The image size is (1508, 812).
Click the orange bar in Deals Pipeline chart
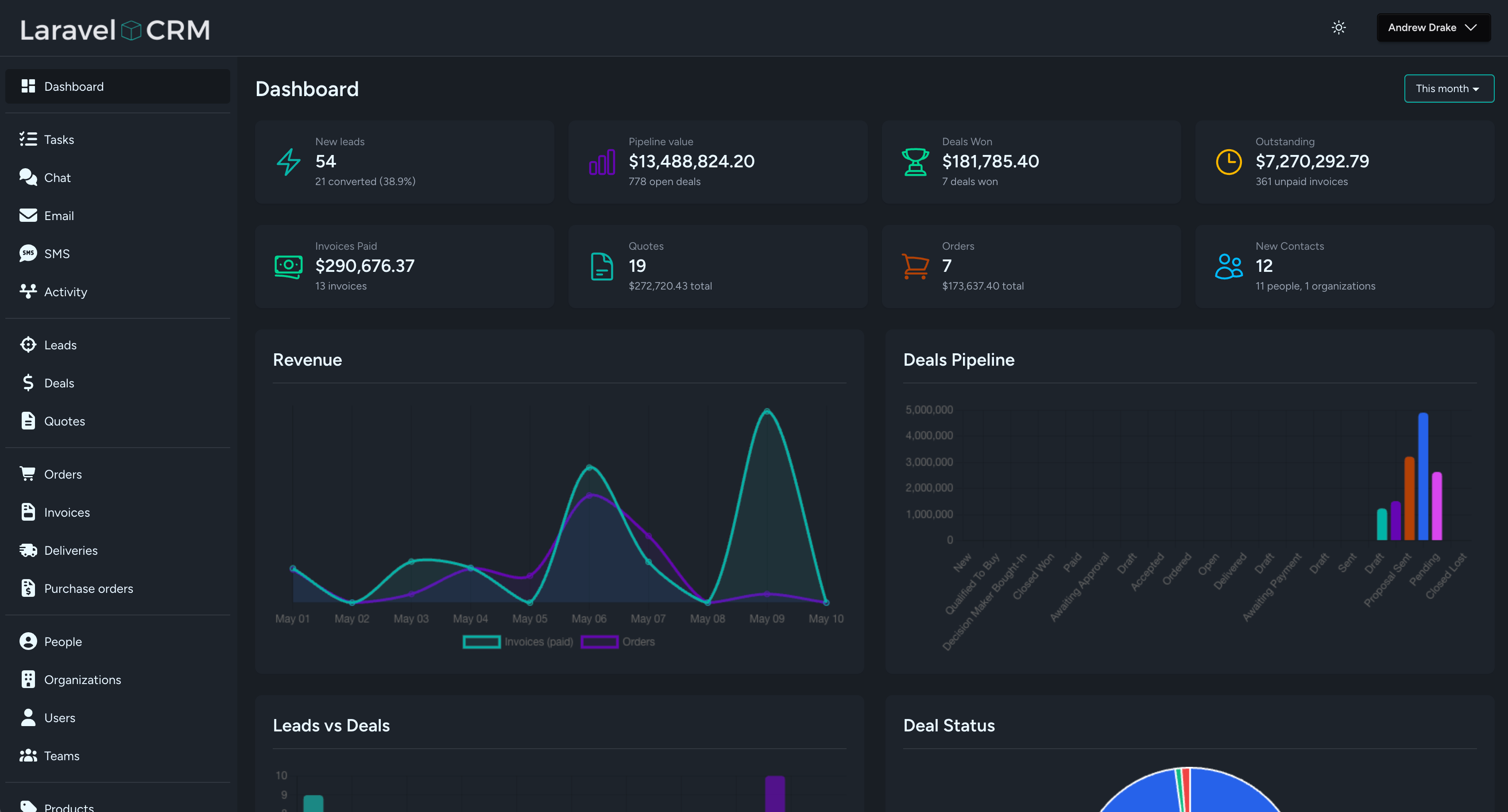coord(1410,498)
